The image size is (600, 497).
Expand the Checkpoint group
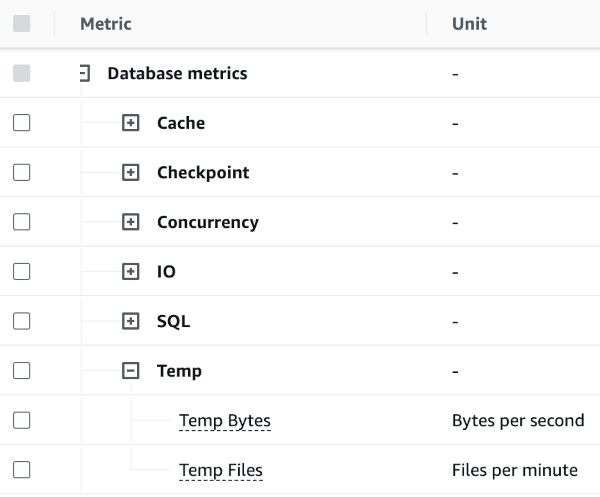click(130, 172)
